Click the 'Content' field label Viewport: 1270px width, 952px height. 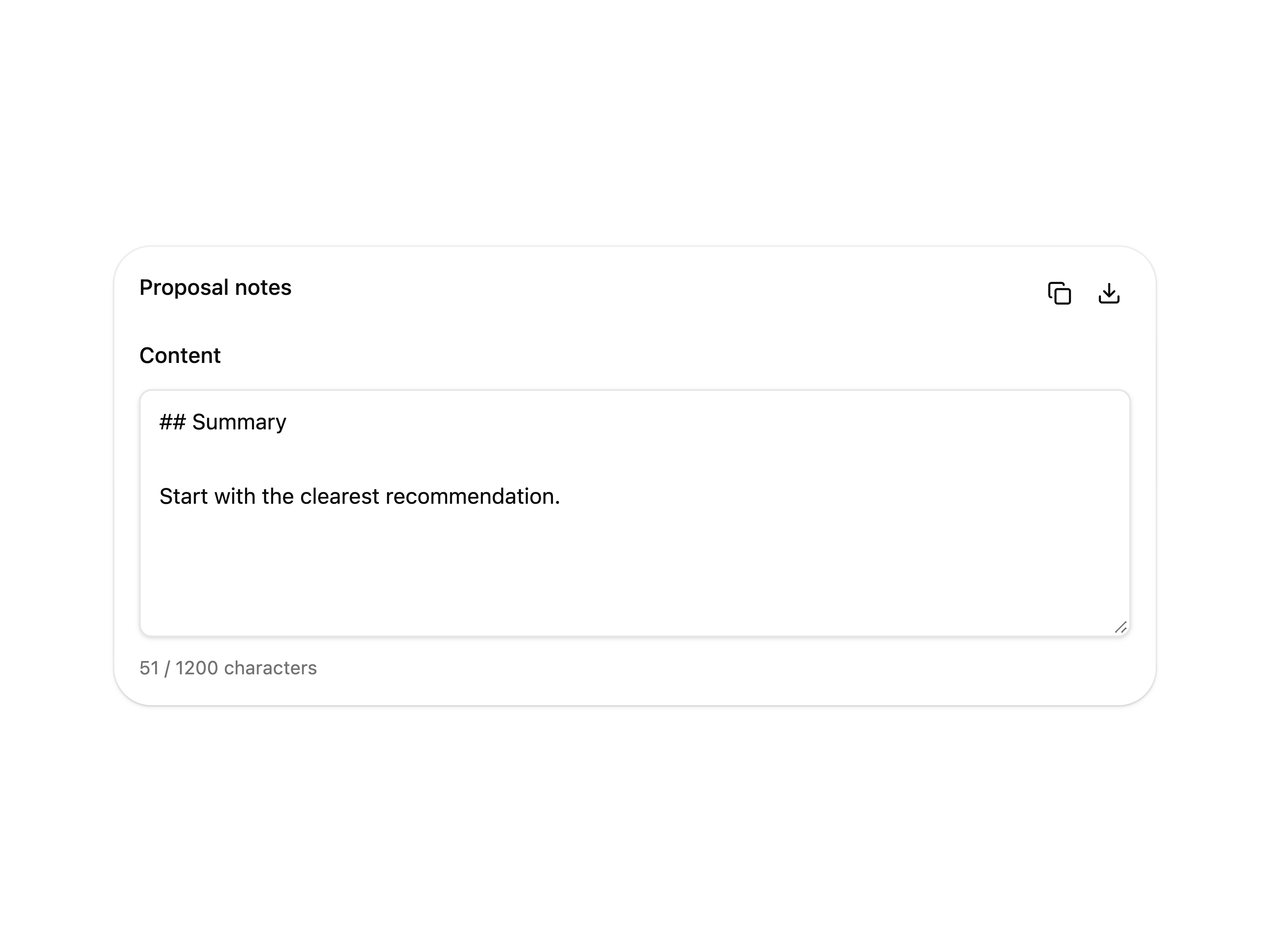tap(180, 355)
